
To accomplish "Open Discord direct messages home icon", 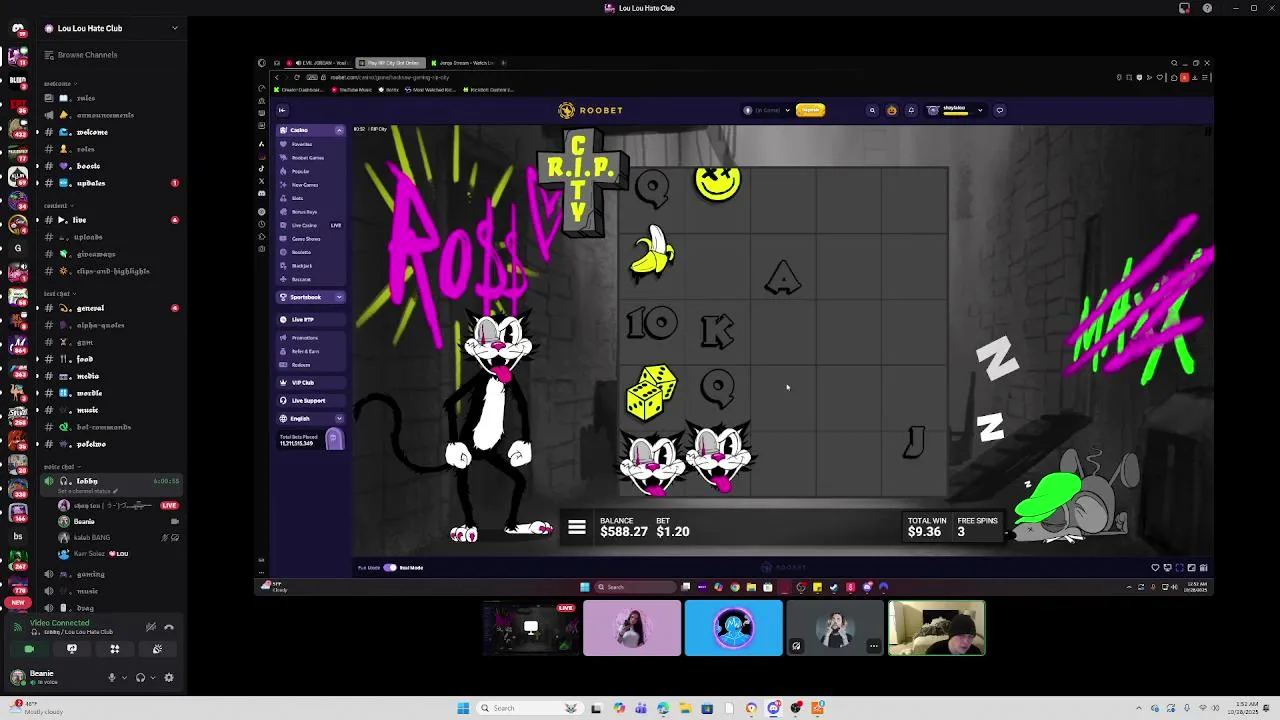I will (18, 29).
